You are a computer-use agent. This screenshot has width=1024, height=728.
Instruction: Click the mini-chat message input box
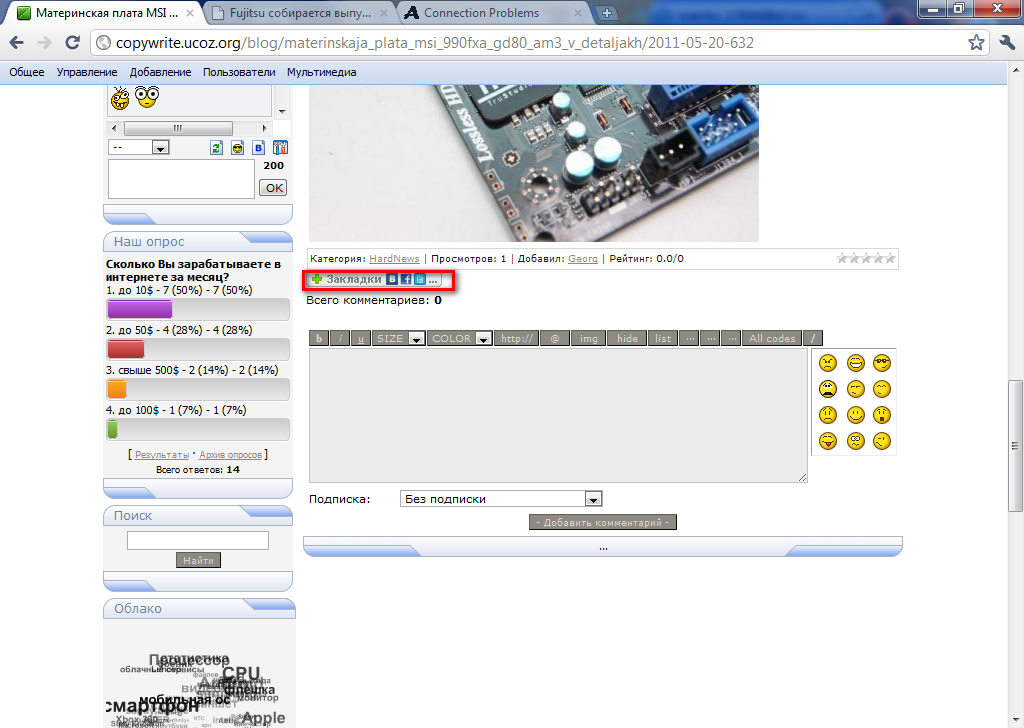181,179
